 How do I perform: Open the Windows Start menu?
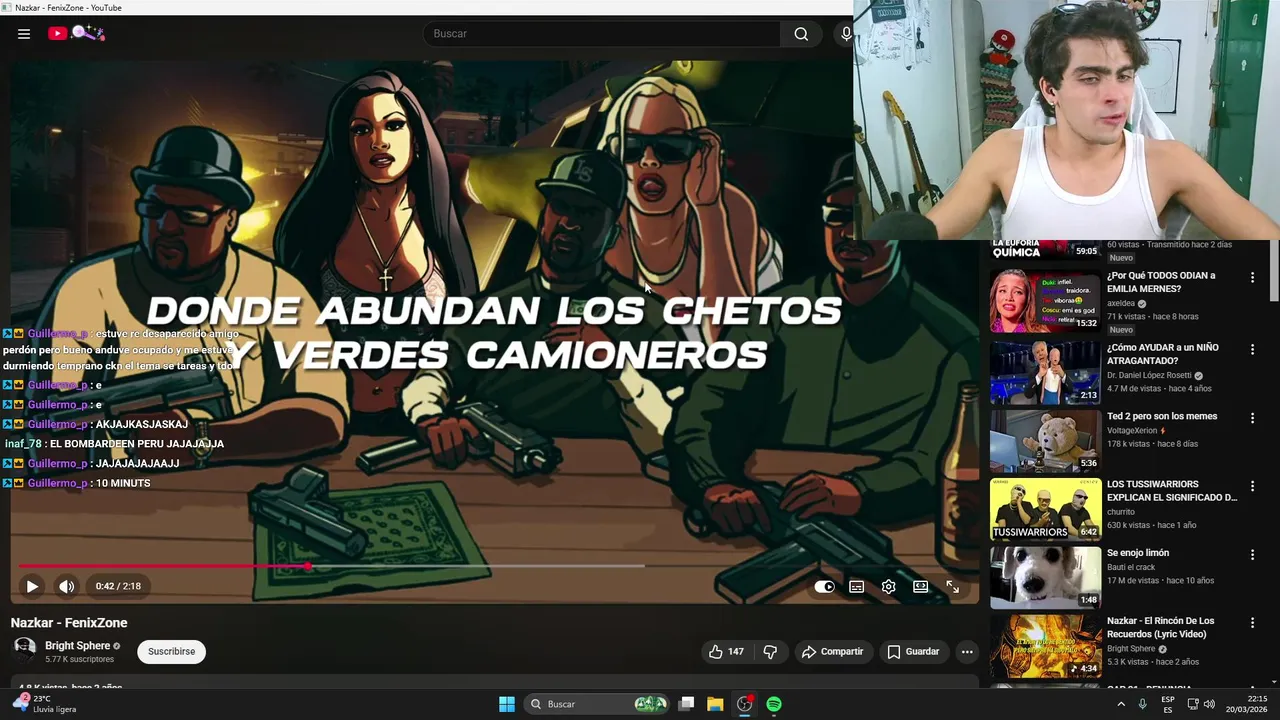click(507, 704)
